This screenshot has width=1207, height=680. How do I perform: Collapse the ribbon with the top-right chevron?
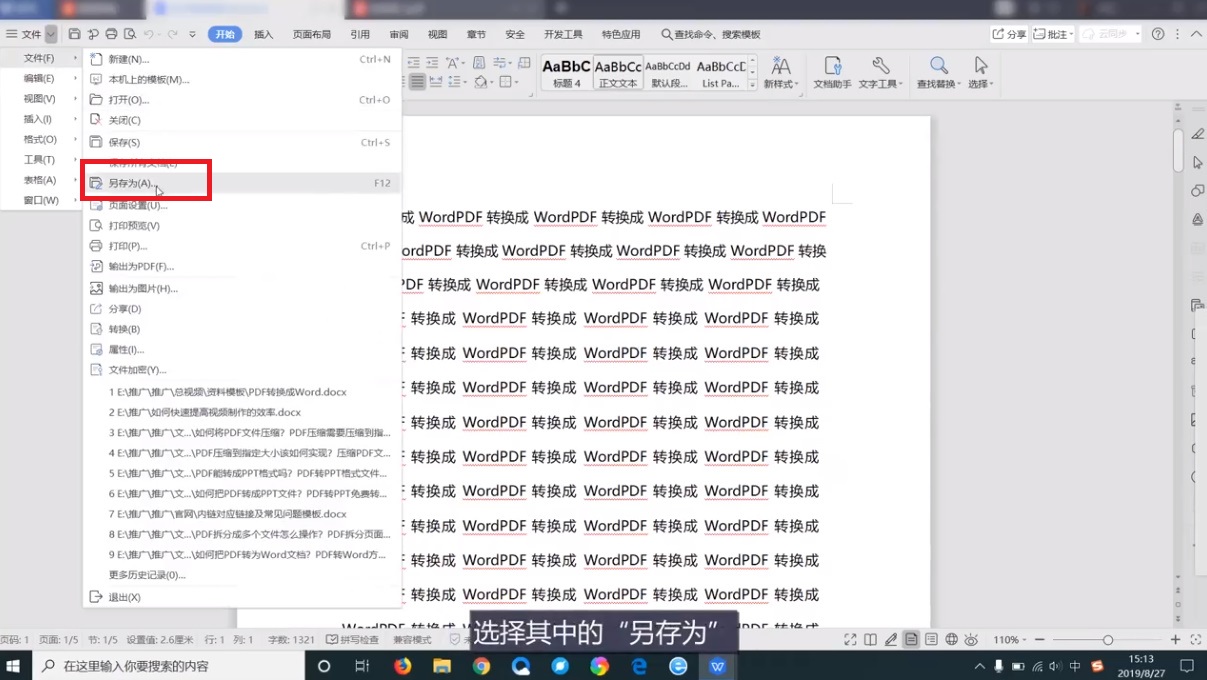(x=1196, y=34)
